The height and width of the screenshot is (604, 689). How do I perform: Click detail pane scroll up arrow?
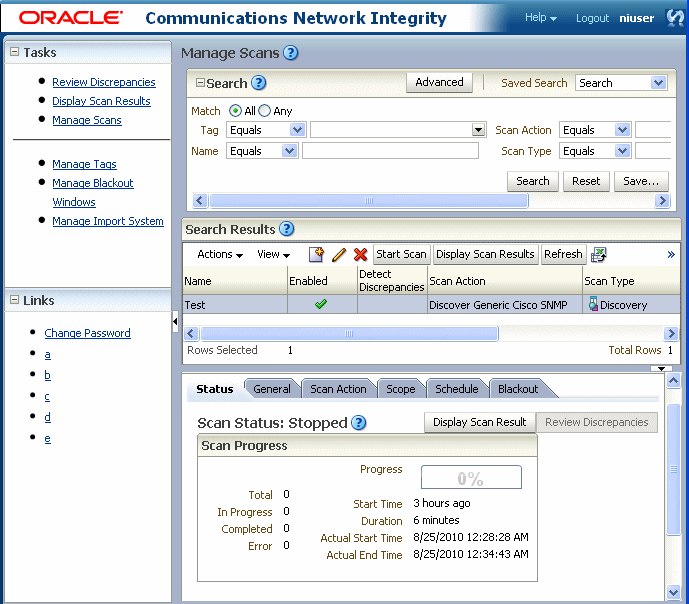point(673,380)
